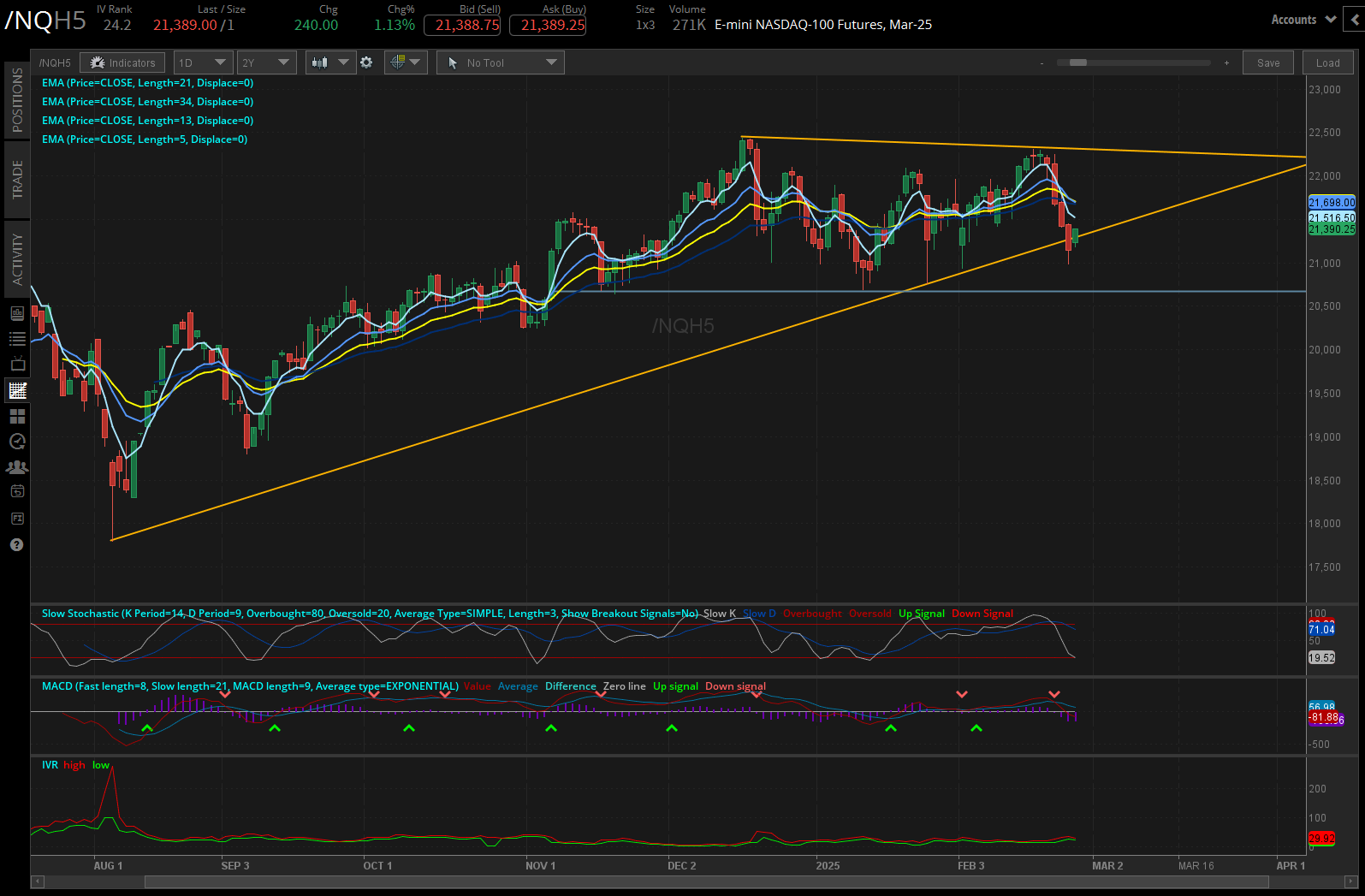The height and width of the screenshot is (896, 1365).
Task: Switch to the TRADE side tab
Action: [17, 179]
